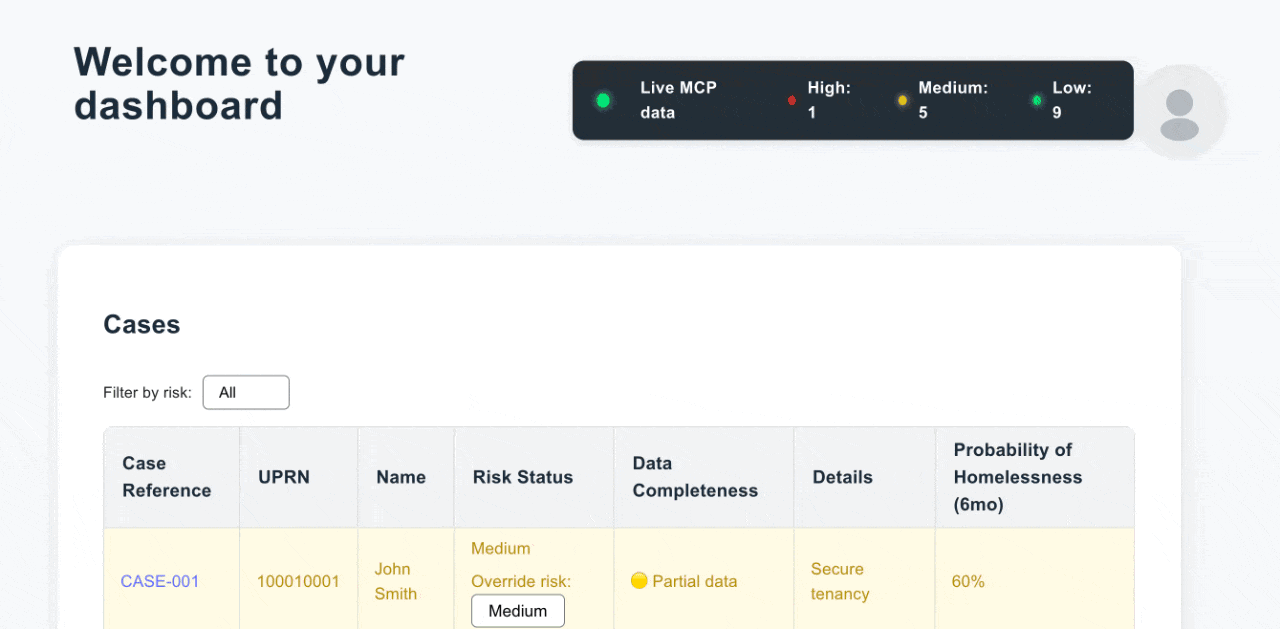
Task: Click the yellow Medium risk indicator dot
Action: click(901, 100)
